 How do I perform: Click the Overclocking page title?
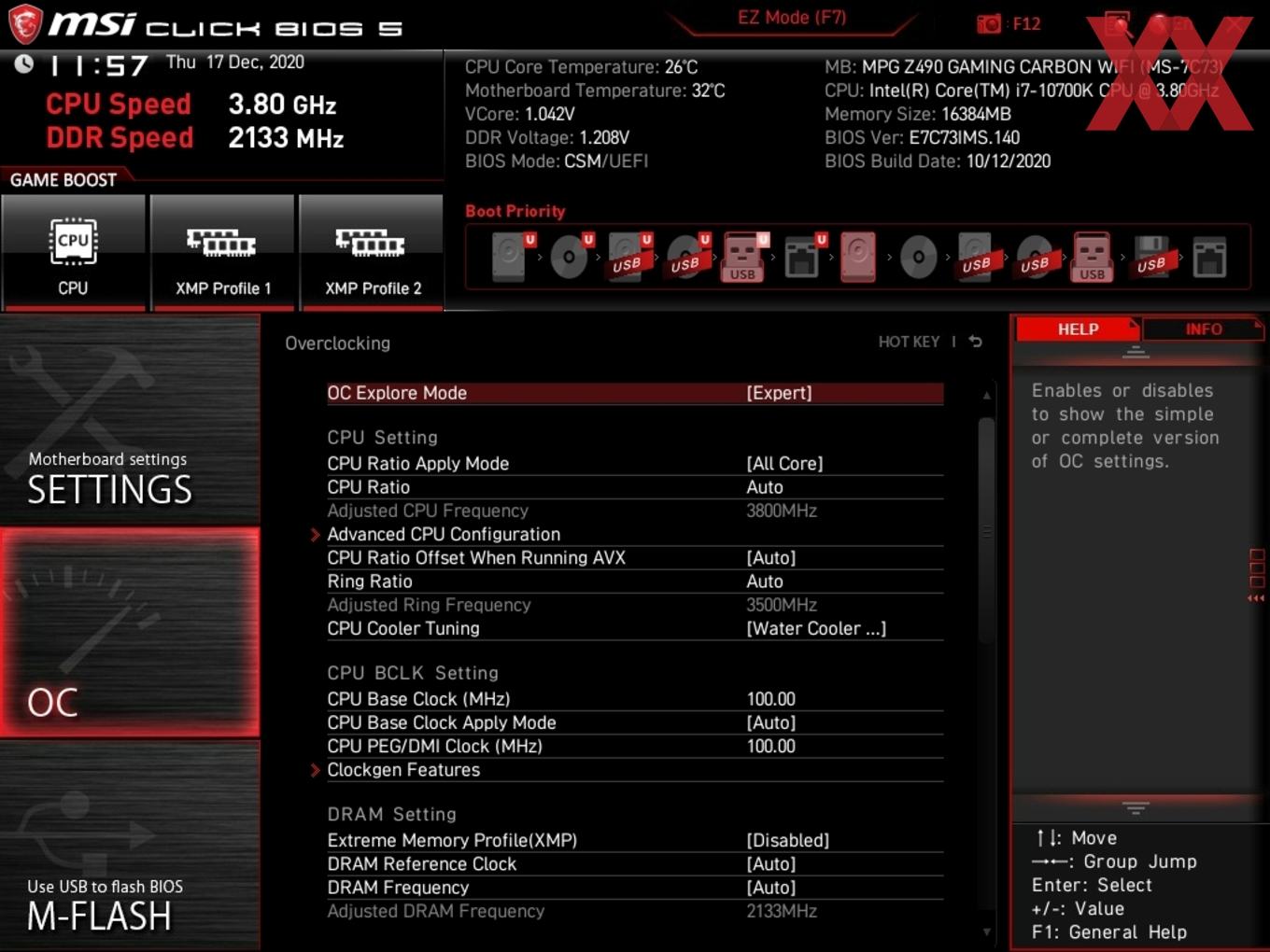coord(337,343)
